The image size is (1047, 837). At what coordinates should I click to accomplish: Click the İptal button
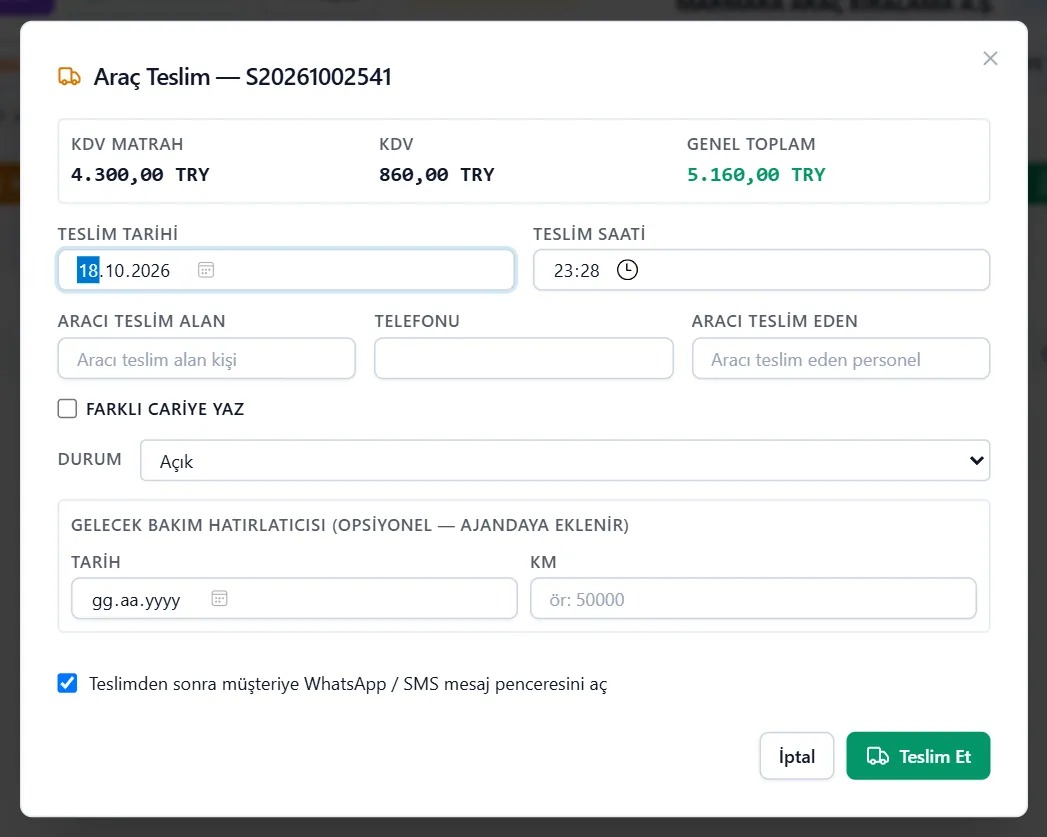tap(797, 756)
